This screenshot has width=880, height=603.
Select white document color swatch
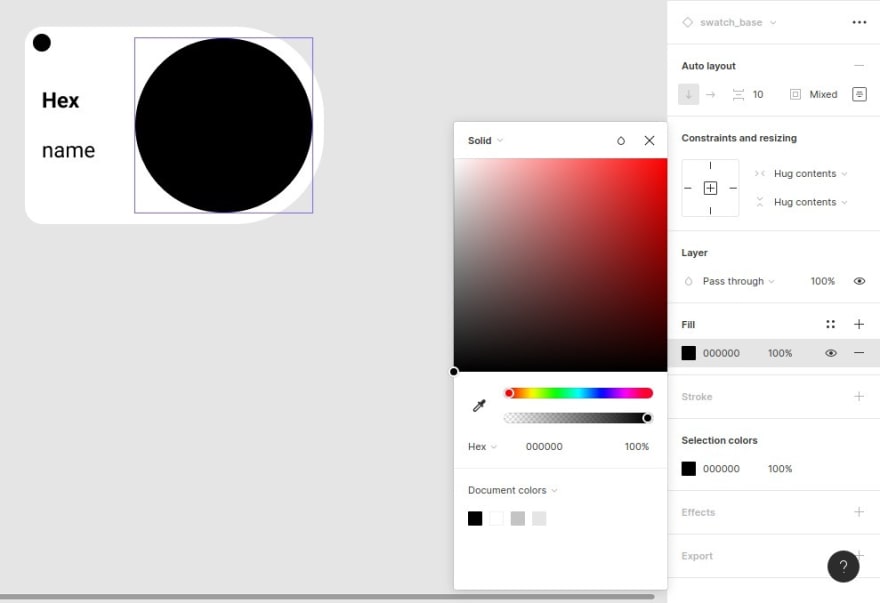pos(496,518)
